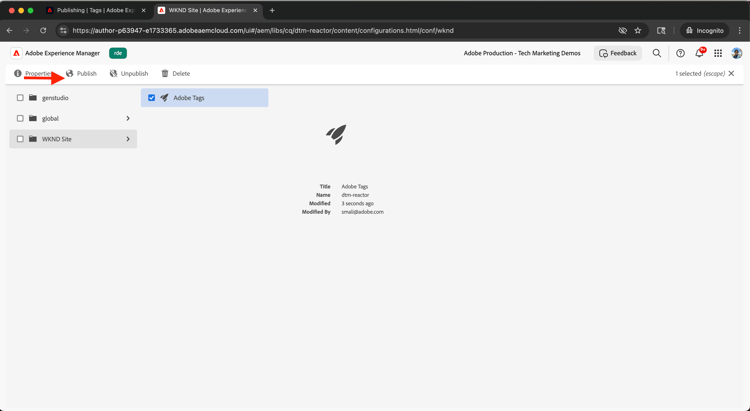
Task: Click the green rde environment badge
Action: [118, 53]
